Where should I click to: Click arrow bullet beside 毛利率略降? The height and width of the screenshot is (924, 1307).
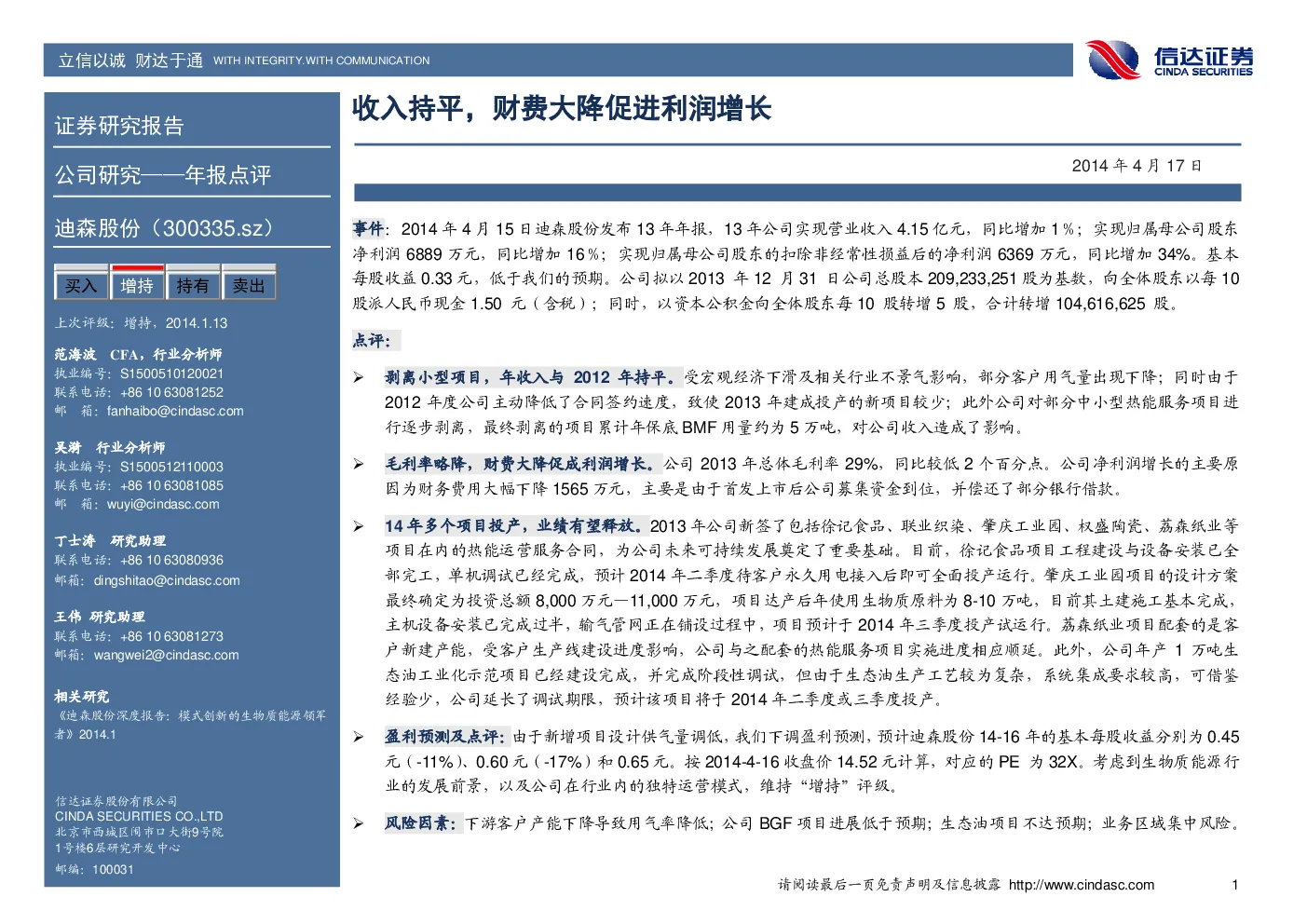click(x=359, y=463)
